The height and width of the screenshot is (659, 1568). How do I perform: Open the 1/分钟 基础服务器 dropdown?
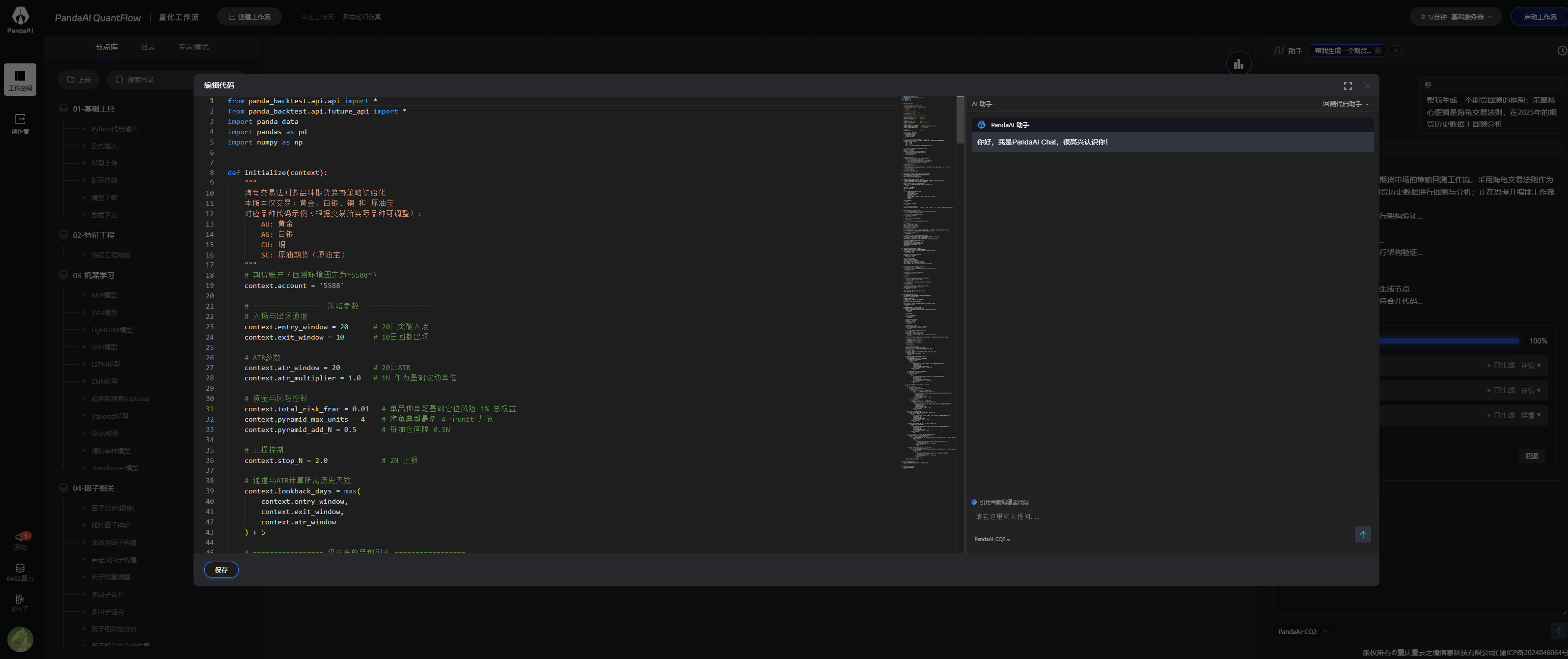coord(1456,16)
